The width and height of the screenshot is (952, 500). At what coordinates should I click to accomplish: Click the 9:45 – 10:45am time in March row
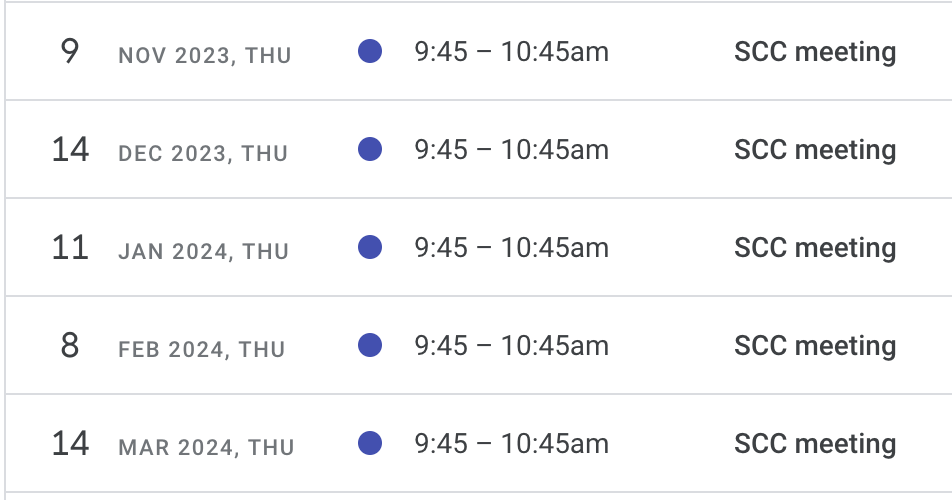[511, 444]
